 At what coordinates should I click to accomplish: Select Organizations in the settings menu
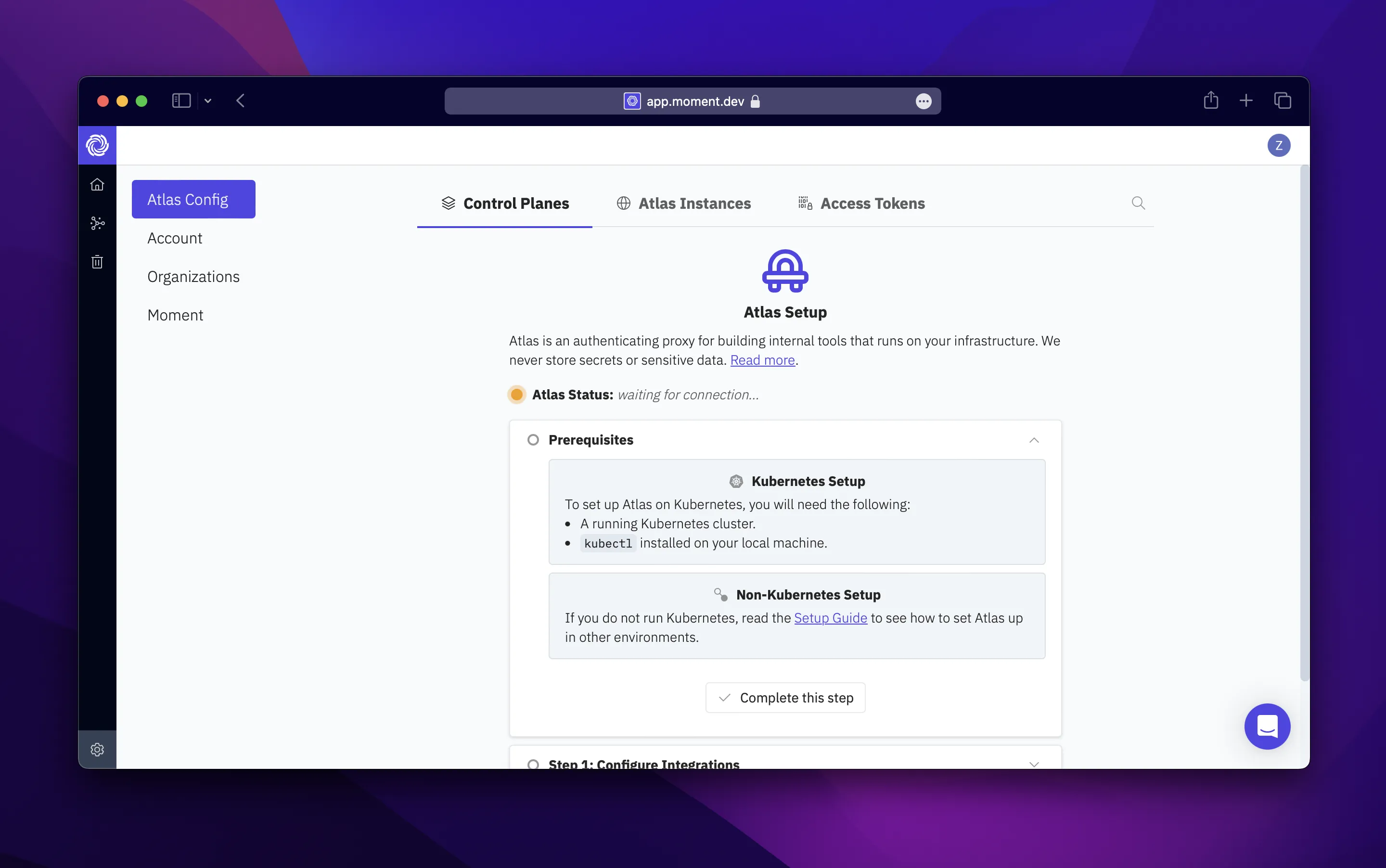193,276
